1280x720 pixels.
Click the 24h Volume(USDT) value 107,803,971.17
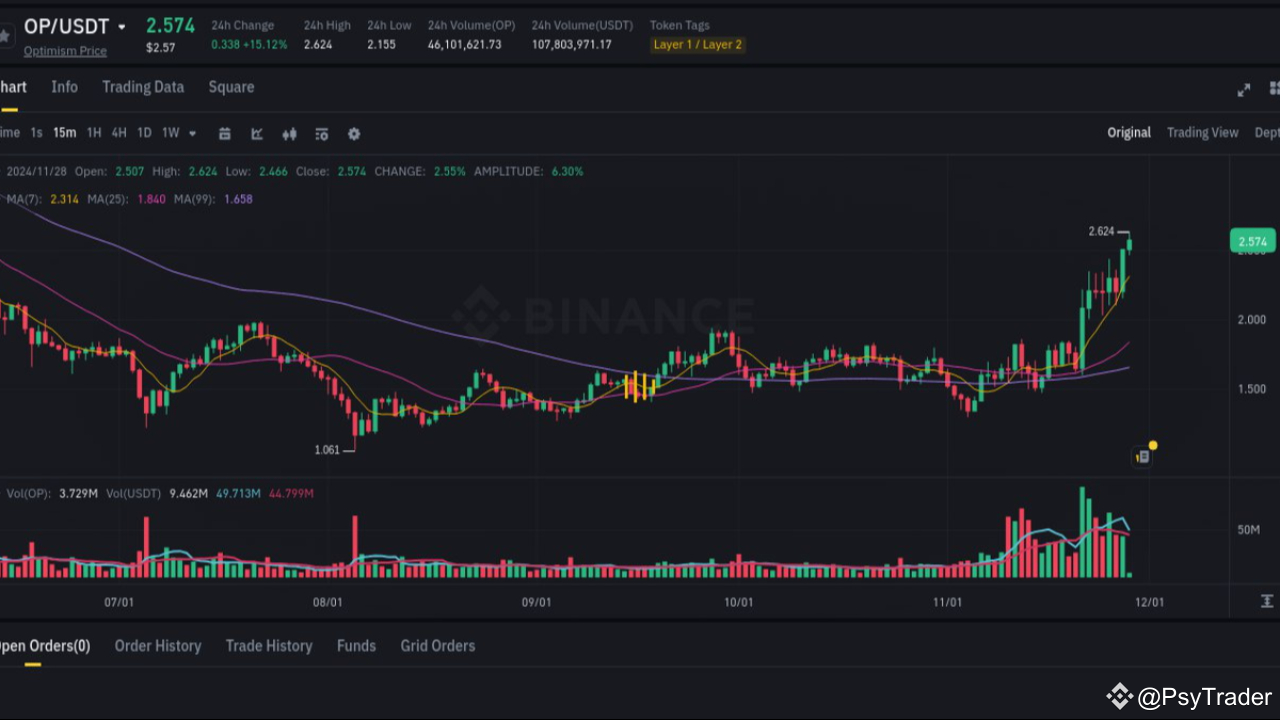tap(571, 45)
